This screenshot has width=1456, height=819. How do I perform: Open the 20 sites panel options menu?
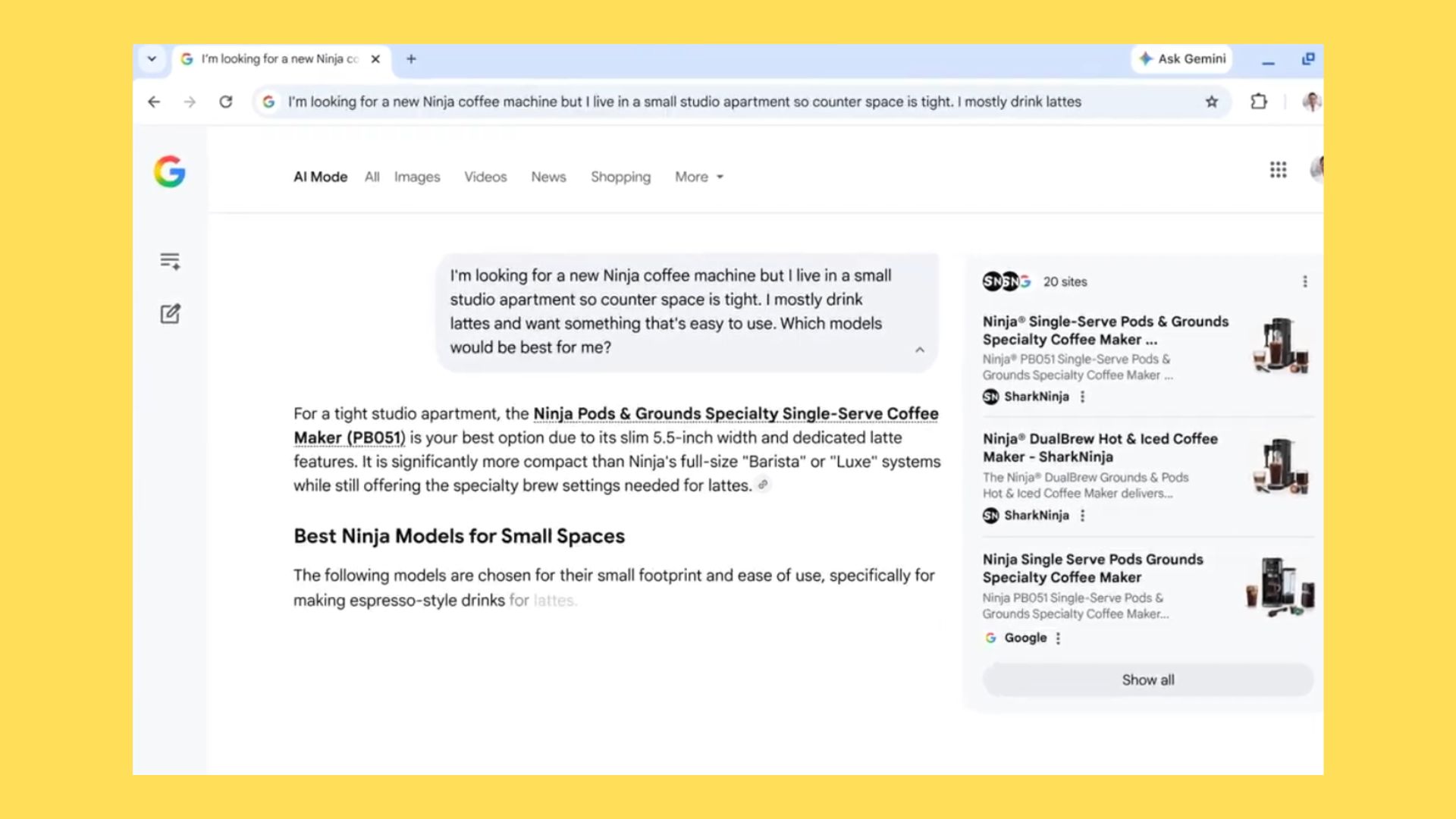point(1304,281)
